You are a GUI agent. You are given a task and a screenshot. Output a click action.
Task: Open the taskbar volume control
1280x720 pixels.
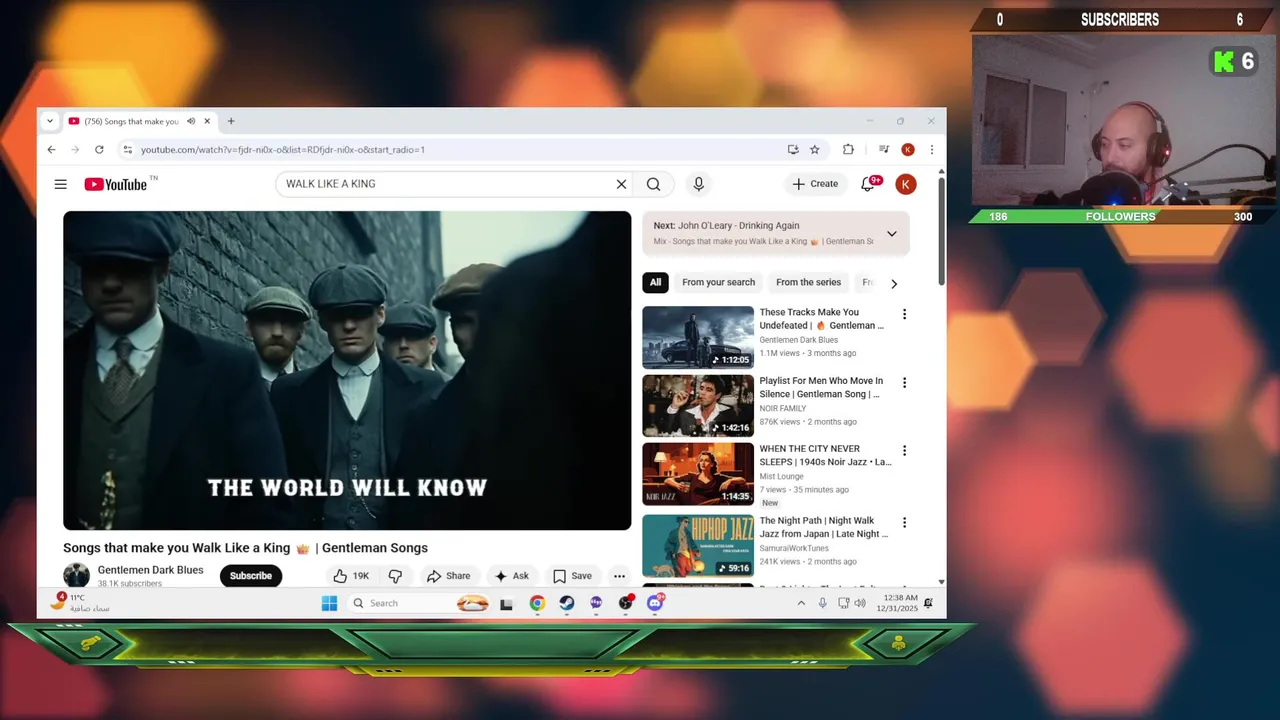pos(860,603)
